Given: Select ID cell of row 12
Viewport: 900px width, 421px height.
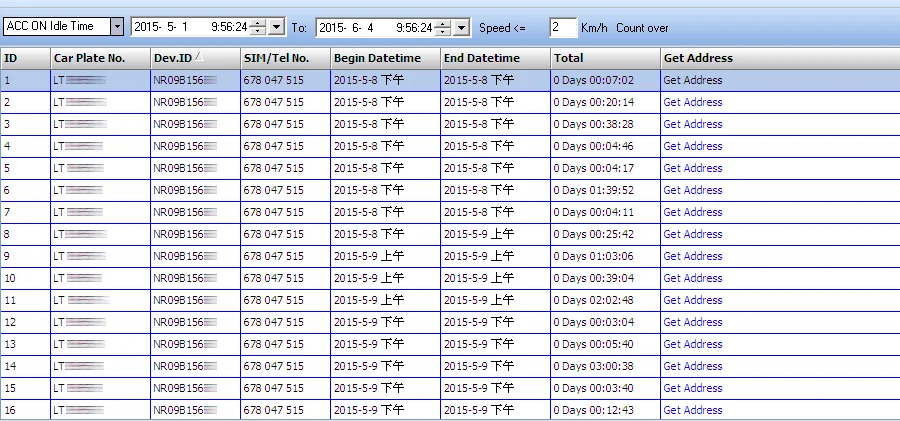Looking at the screenshot, I should pyautogui.click(x=25, y=322).
